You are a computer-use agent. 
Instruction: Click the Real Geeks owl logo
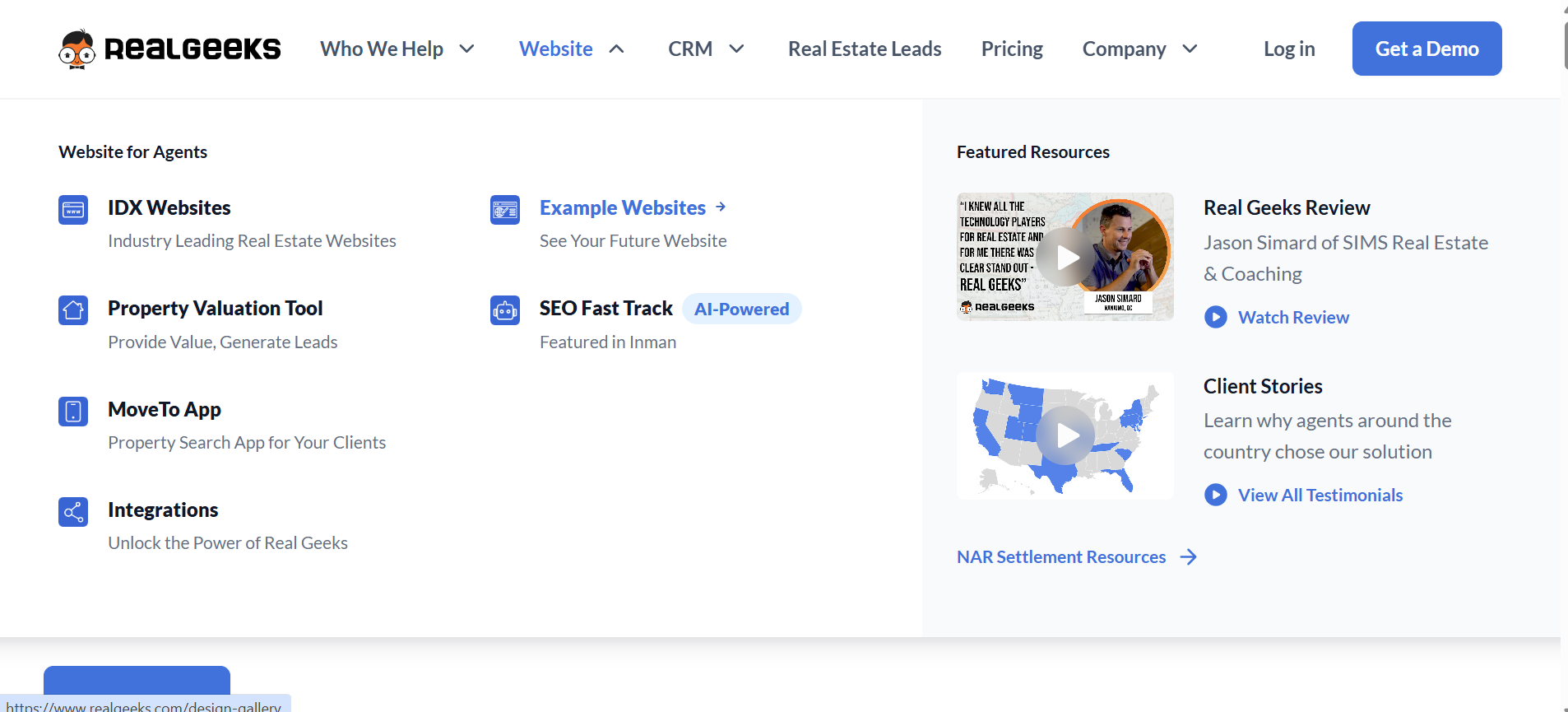[77, 49]
